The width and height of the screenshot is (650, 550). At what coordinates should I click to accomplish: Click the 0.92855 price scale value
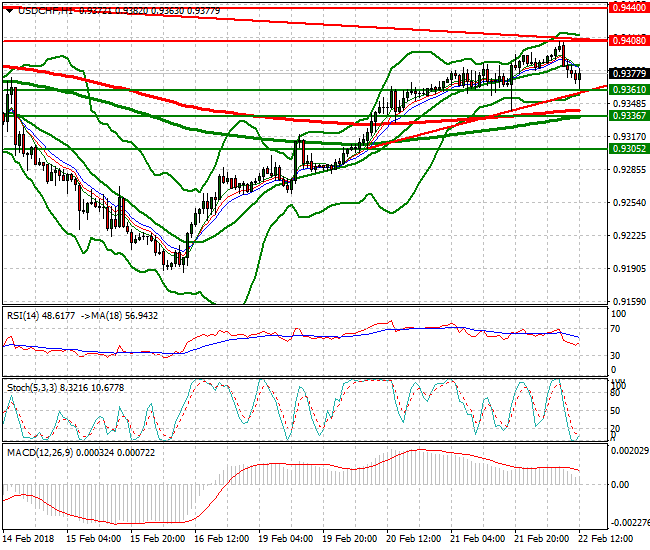[629, 170]
